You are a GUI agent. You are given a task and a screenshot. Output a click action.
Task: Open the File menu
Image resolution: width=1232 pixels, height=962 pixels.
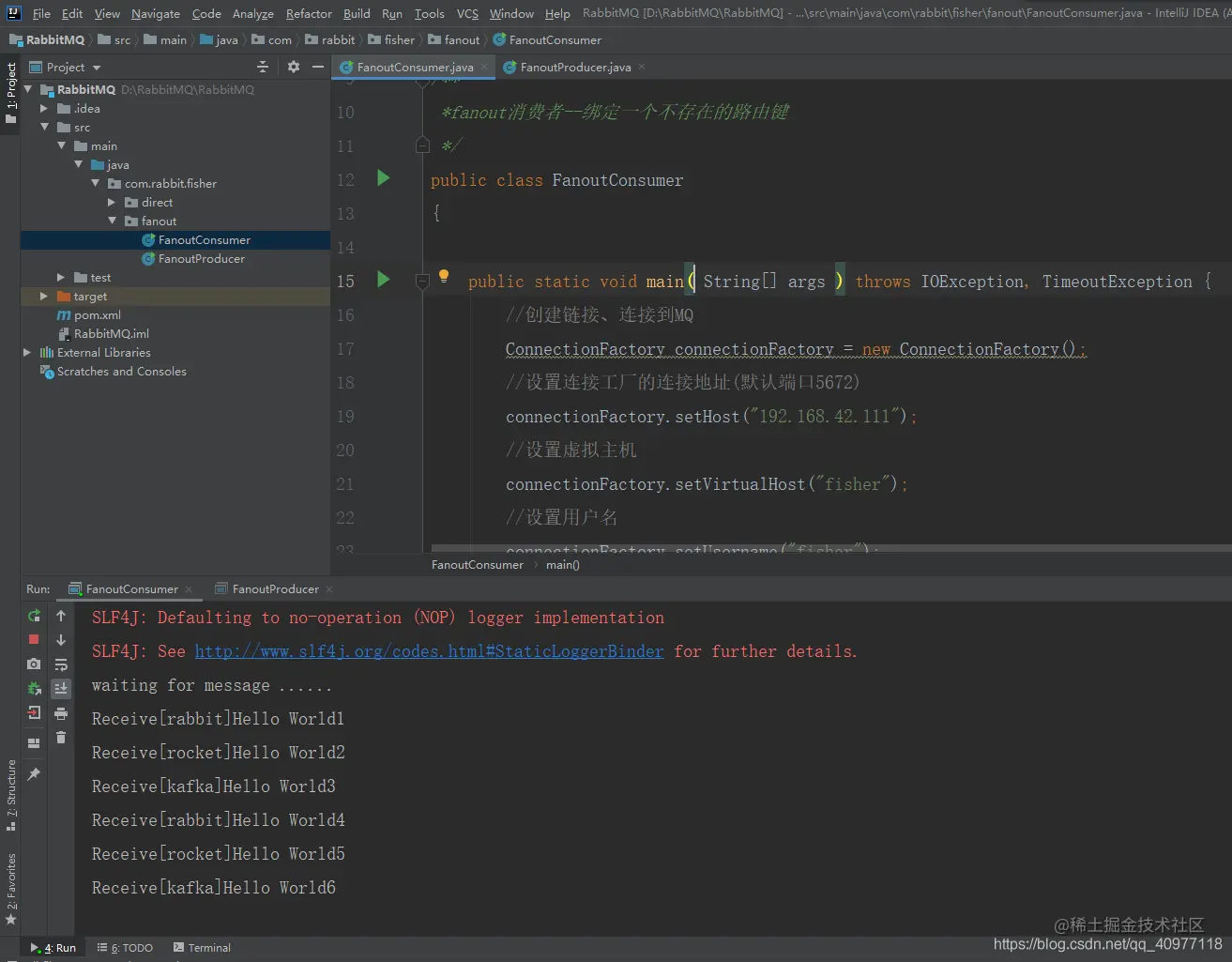click(41, 13)
